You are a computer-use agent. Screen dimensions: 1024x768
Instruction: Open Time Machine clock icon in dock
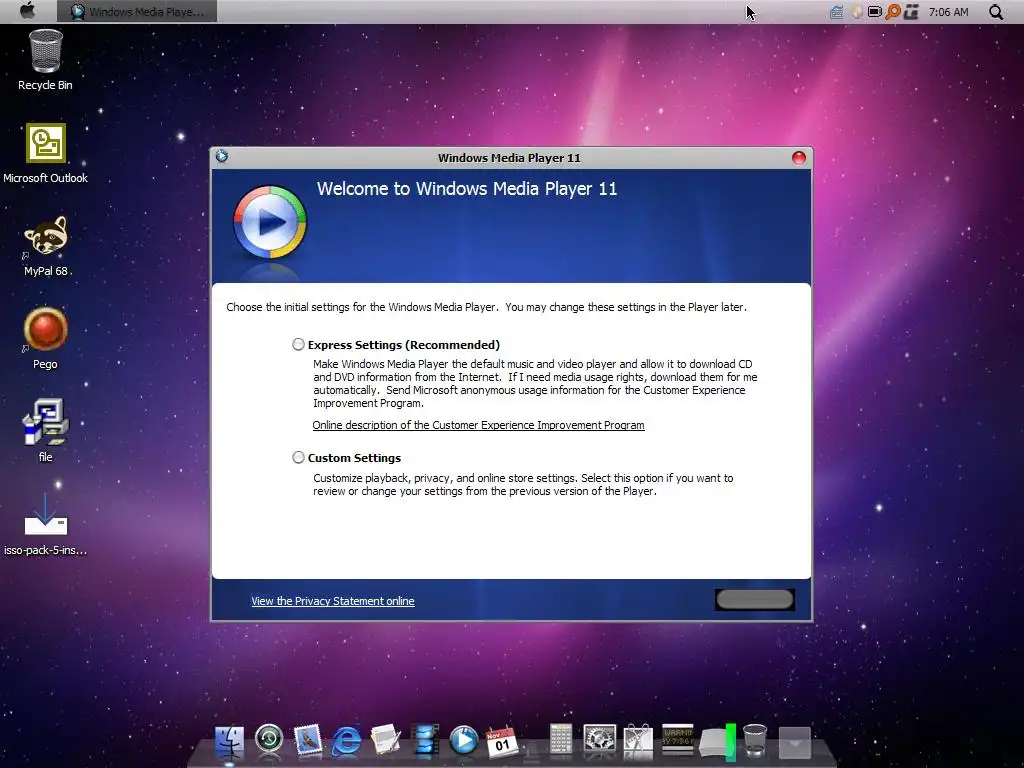pyautogui.click(x=268, y=739)
